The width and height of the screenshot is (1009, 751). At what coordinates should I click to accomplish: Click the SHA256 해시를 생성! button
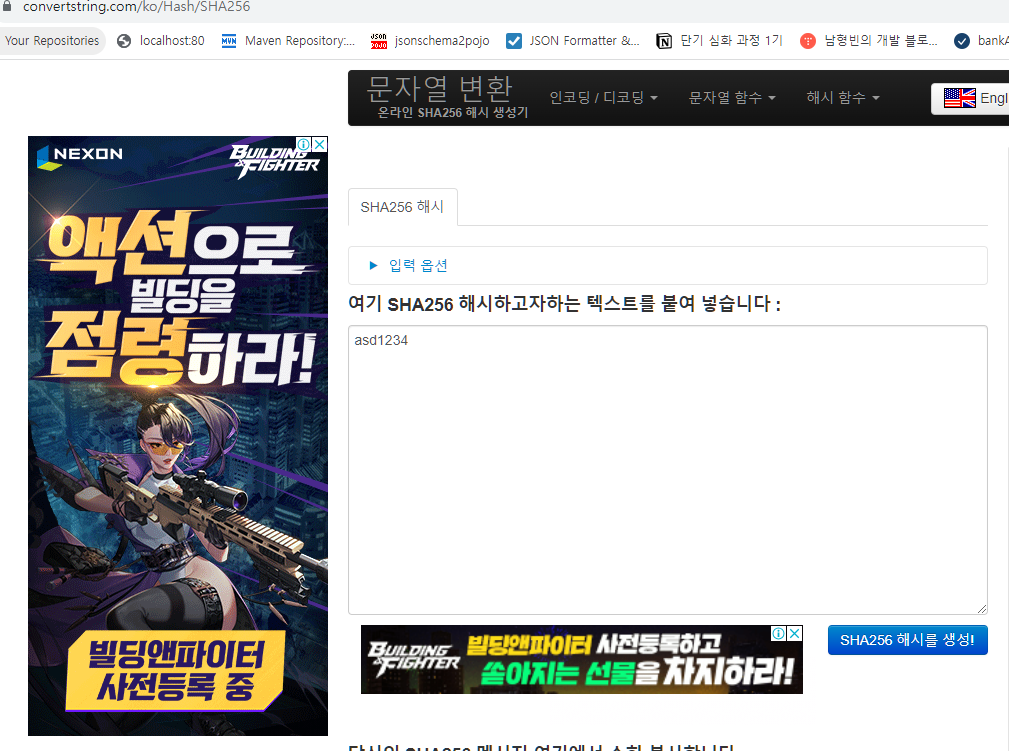click(907, 640)
